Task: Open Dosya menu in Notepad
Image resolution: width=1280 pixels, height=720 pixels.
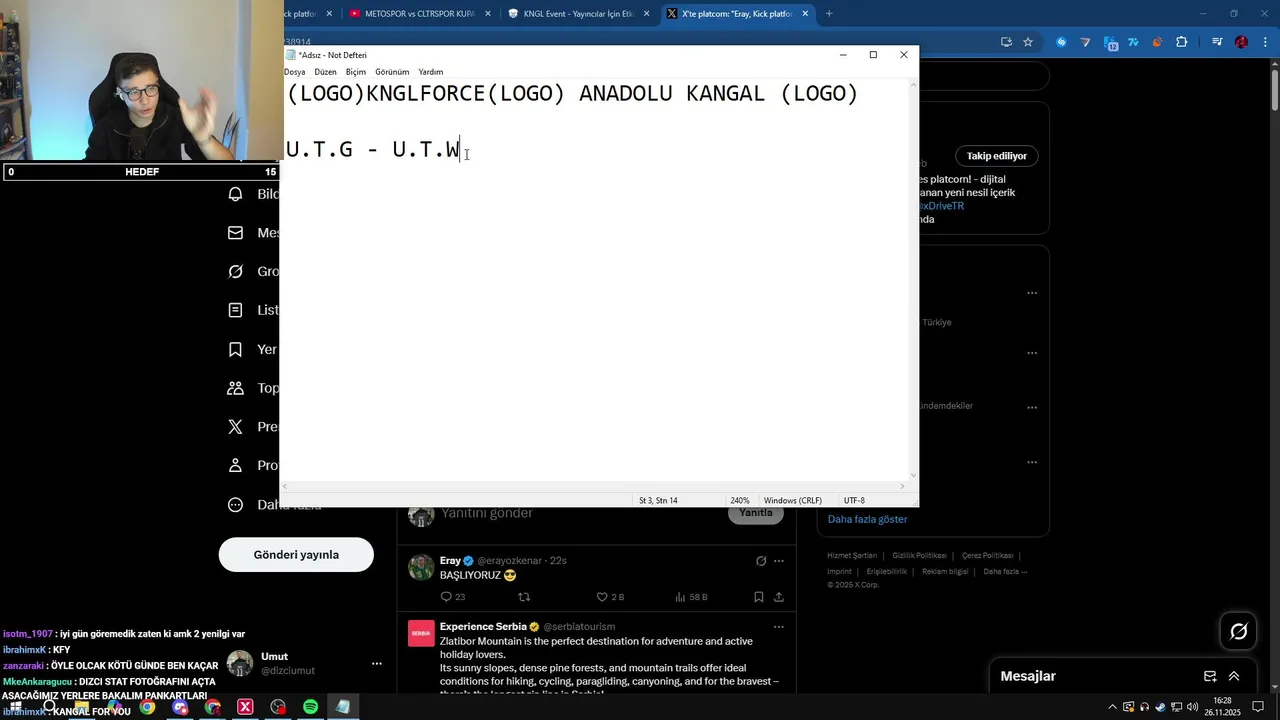Action: coord(294,72)
